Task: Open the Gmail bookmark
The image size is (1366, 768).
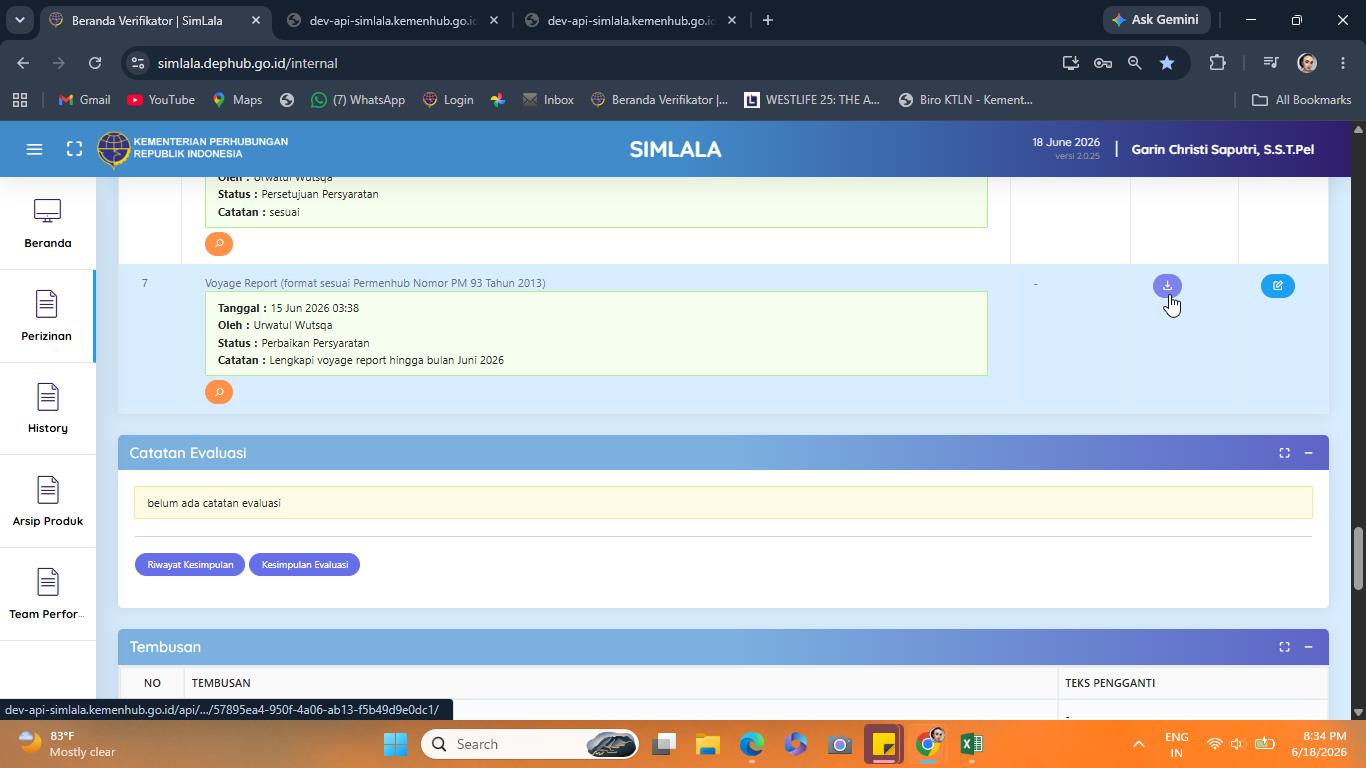Action: [x=84, y=100]
